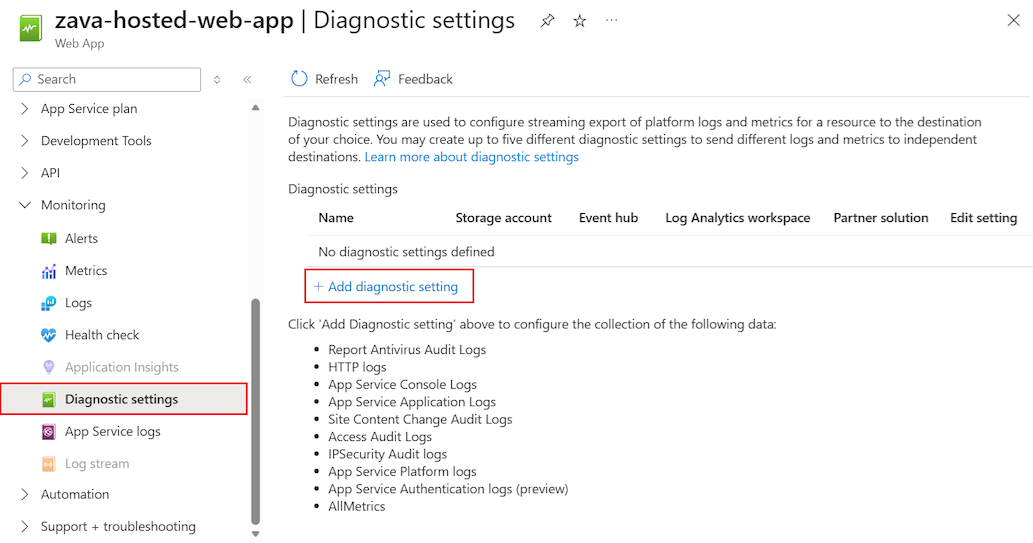This screenshot has width=1033, height=543.
Task: Toggle expand/collapse all menu groups arrows
Action: [217, 80]
